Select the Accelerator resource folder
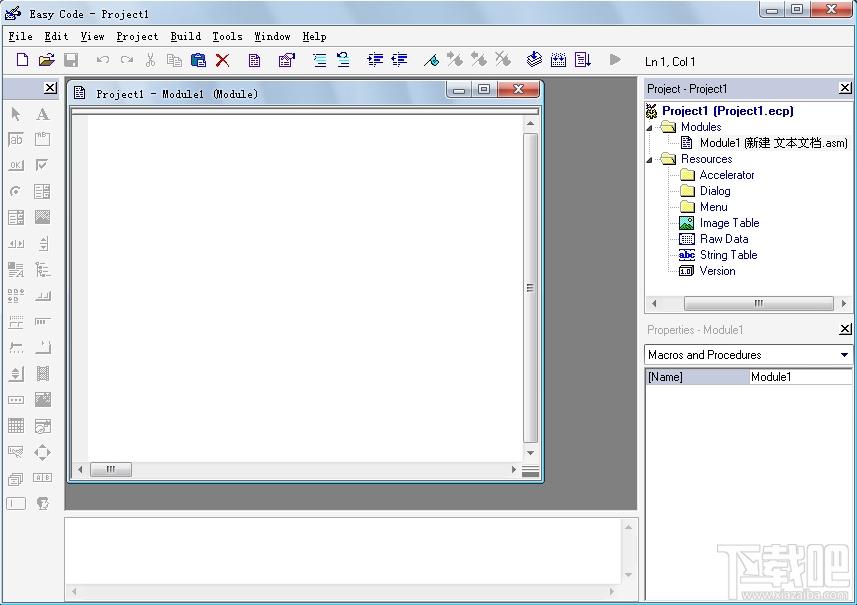 [x=727, y=175]
